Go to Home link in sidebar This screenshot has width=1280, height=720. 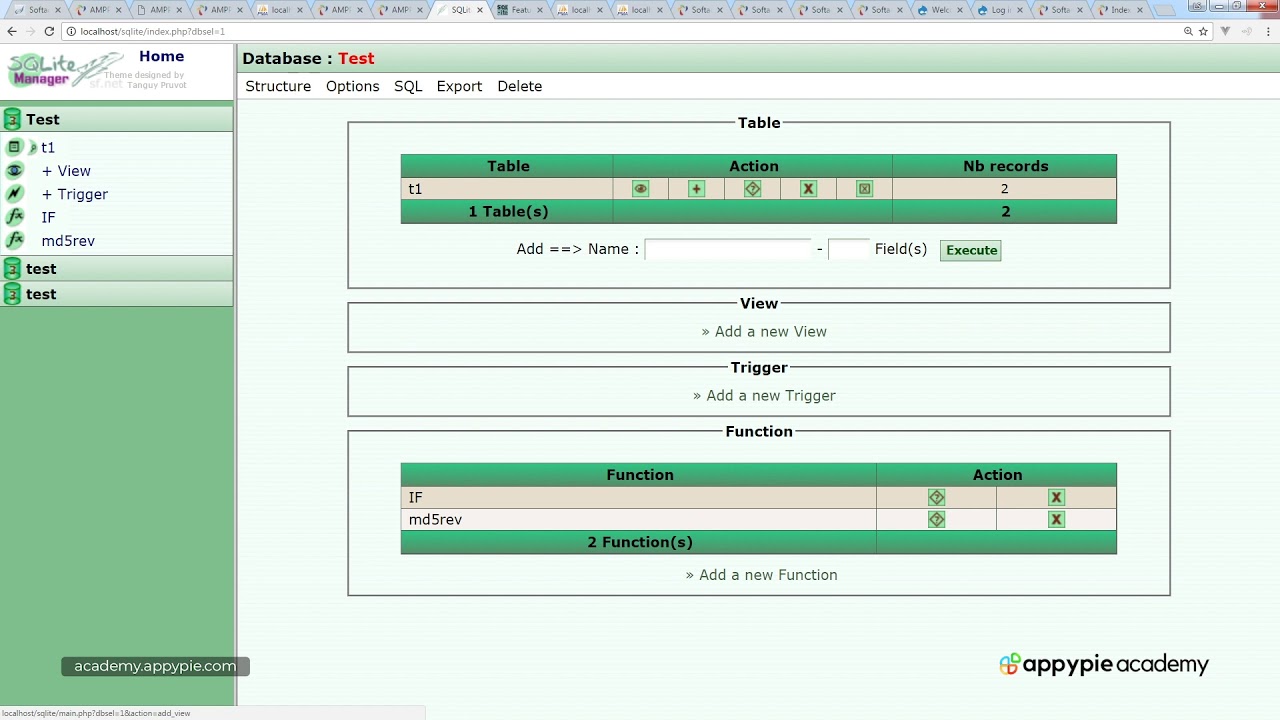click(x=161, y=56)
